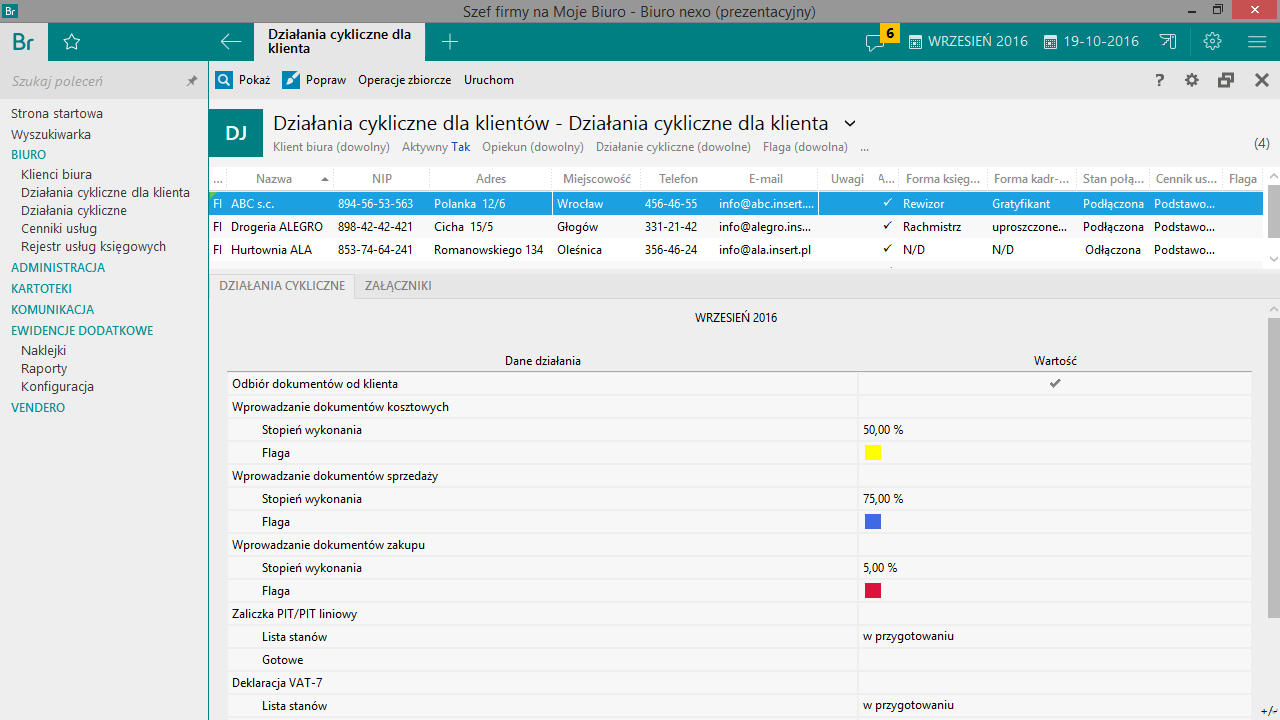The image size is (1280, 720).
Task: Sort by the Miejscowość column
Action: point(597,179)
